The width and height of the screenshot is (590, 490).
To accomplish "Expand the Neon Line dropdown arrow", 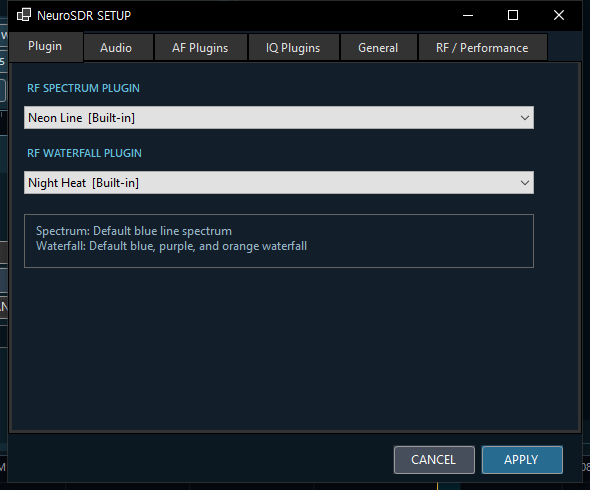I will tap(525, 118).
